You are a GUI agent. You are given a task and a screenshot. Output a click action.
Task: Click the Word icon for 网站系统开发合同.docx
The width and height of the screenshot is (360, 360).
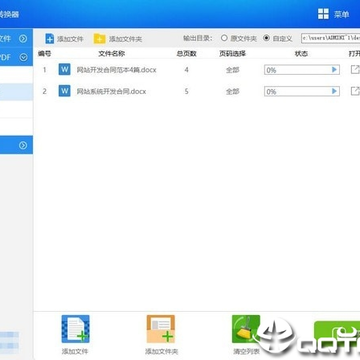coord(64,91)
